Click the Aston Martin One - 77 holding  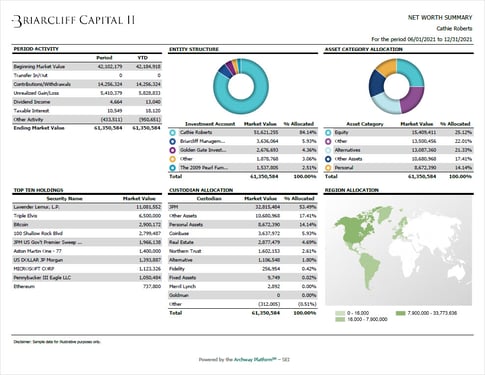37,251
